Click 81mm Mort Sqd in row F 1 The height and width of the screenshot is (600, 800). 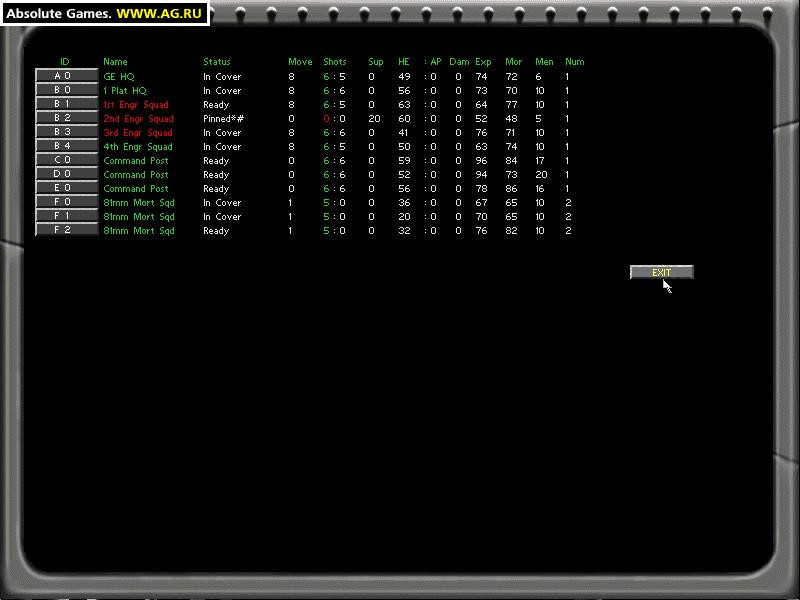tap(139, 217)
